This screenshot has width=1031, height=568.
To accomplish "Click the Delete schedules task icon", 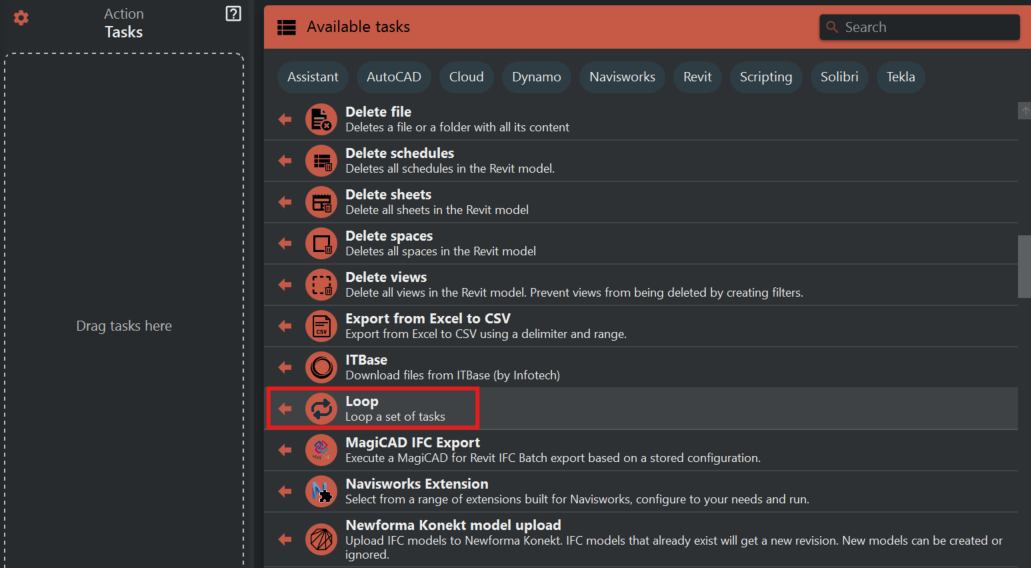I will pyautogui.click(x=321, y=160).
